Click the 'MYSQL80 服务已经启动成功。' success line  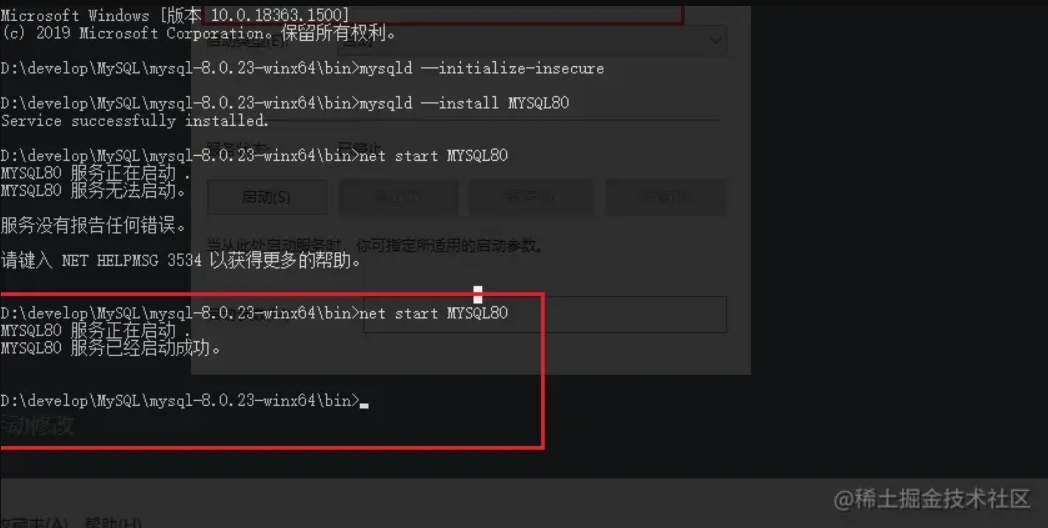pos(111,348)
